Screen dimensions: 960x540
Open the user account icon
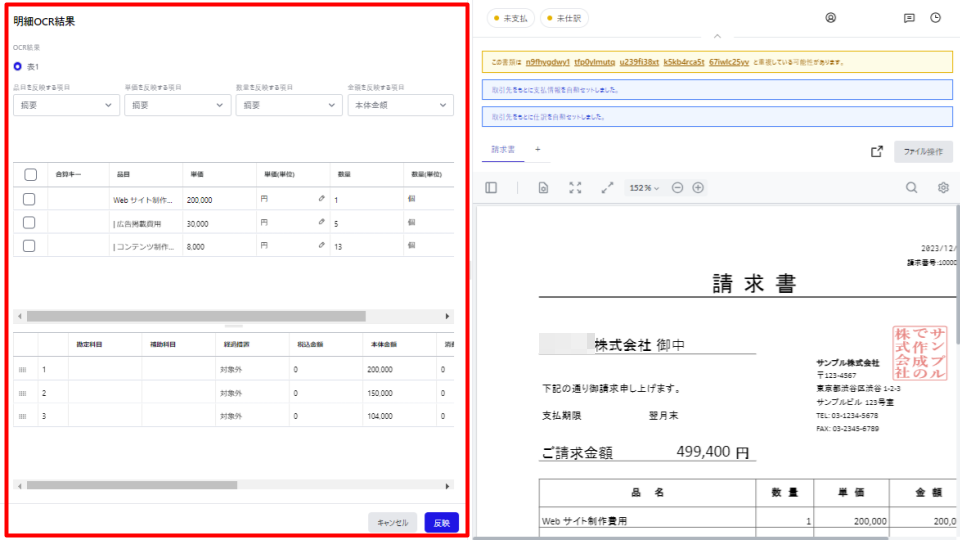830,18
